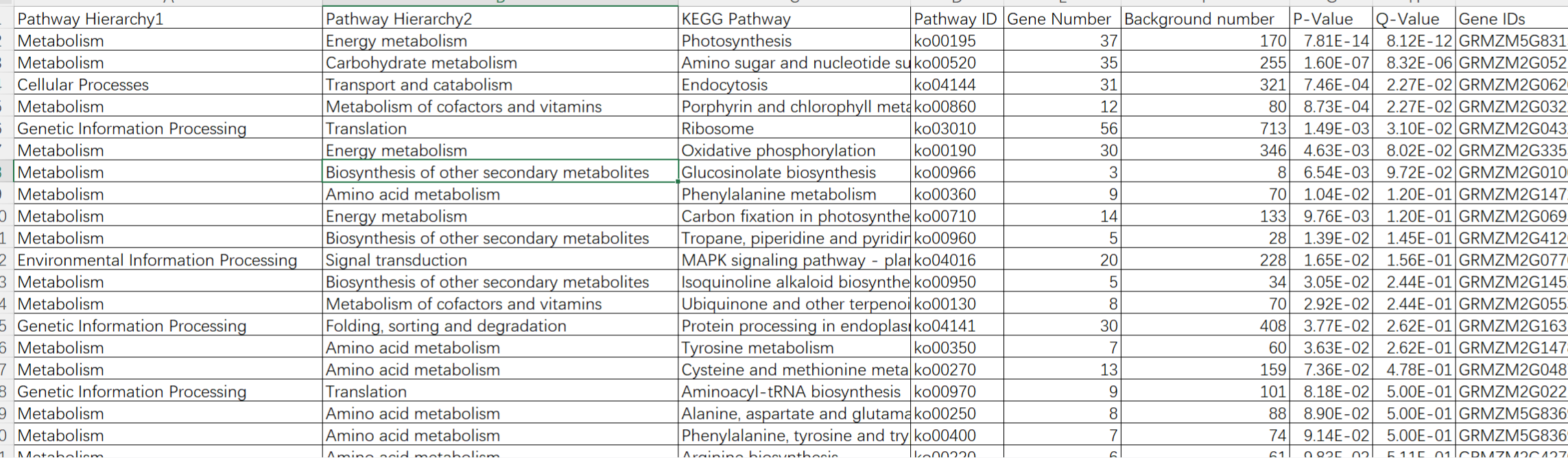Click the P-Value header cell
Viewport: 1568px width, 458px height.
pos(1330,19)
